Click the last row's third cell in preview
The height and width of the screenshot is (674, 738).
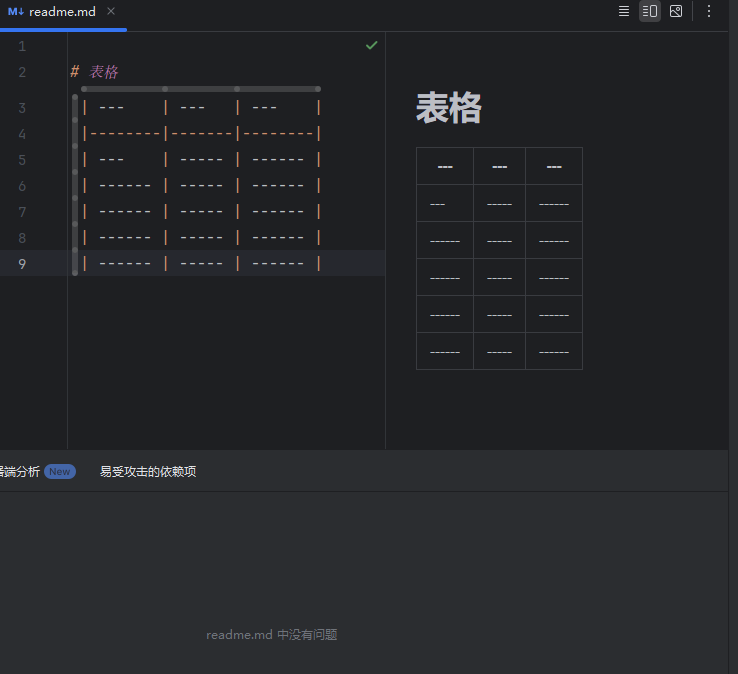pyautogui.click(x=553, y=351)
